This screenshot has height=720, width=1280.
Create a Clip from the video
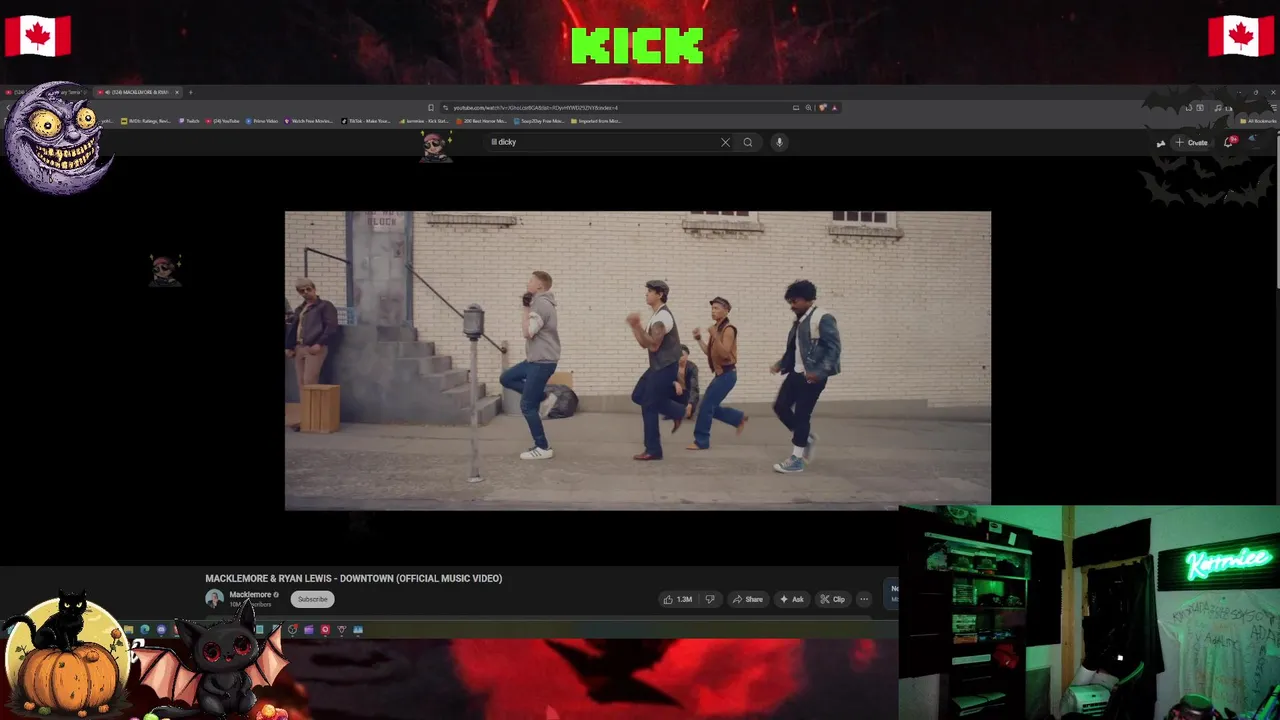(x=832, y=599)
